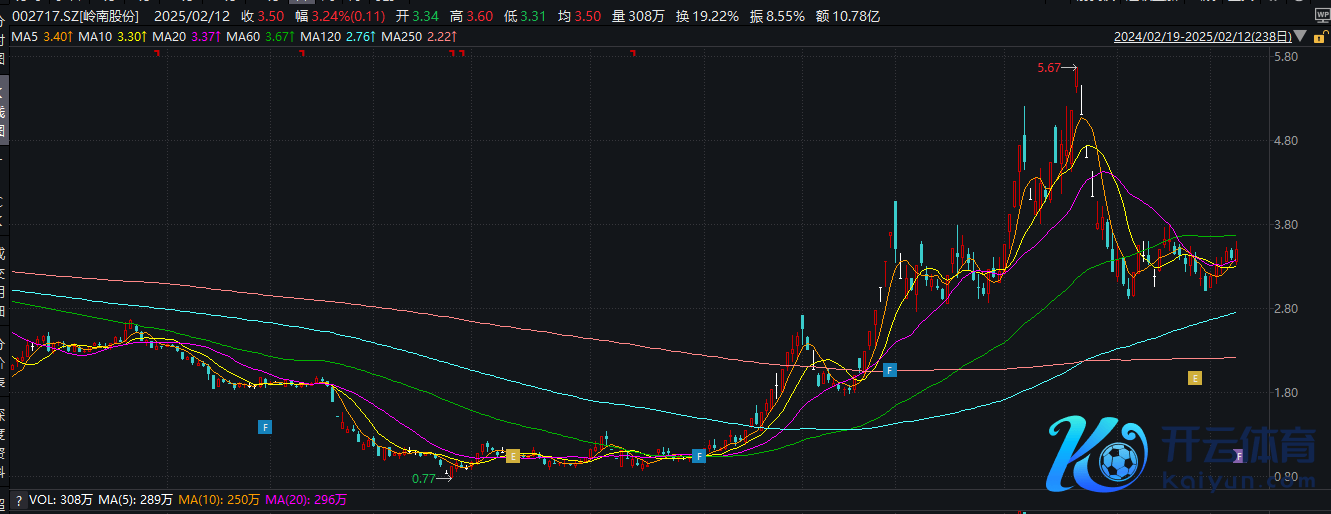
Task: Click the blue F marker at chart bottom center
Action: click(699, 456)
